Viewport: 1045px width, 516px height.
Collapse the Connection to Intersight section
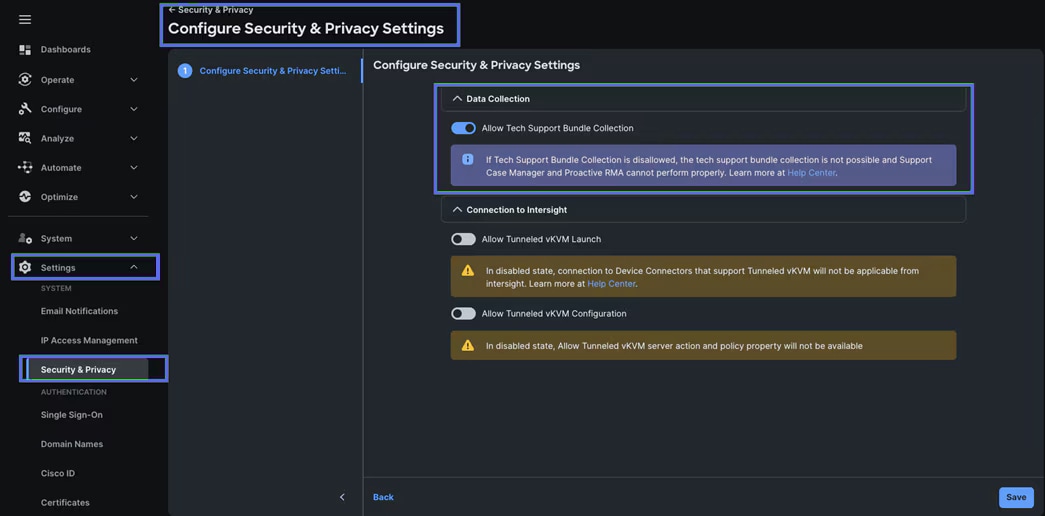point(457,210)
